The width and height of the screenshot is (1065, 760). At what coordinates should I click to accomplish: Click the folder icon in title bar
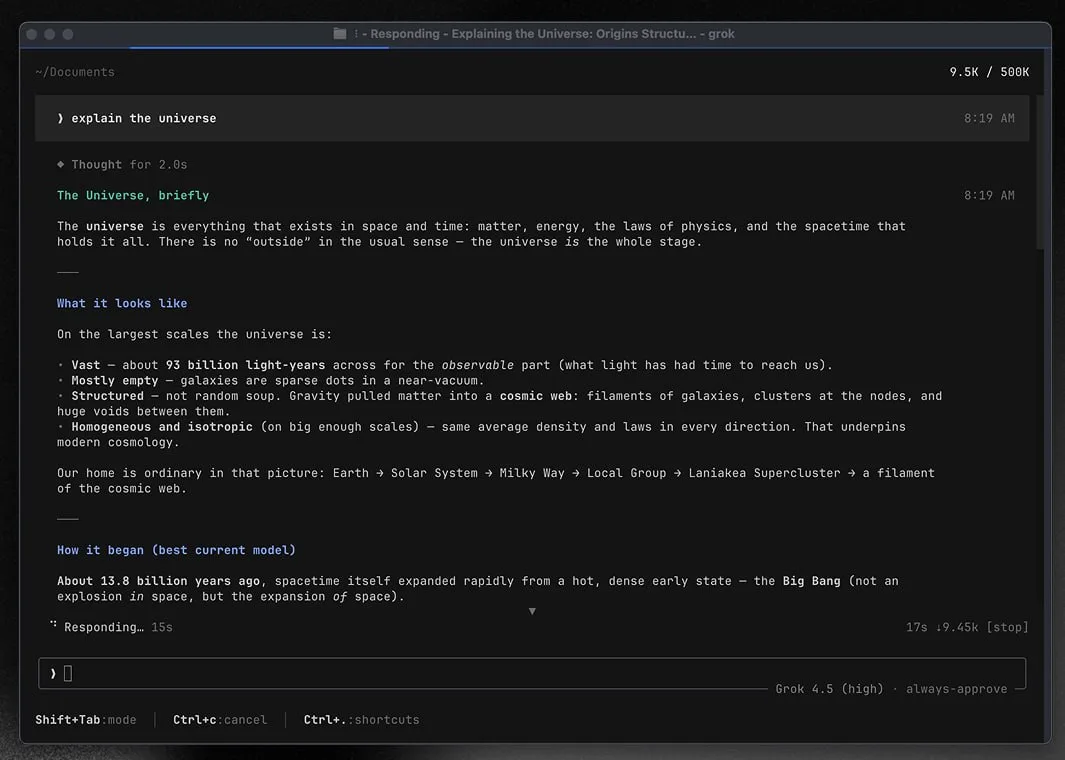(340, 34)
